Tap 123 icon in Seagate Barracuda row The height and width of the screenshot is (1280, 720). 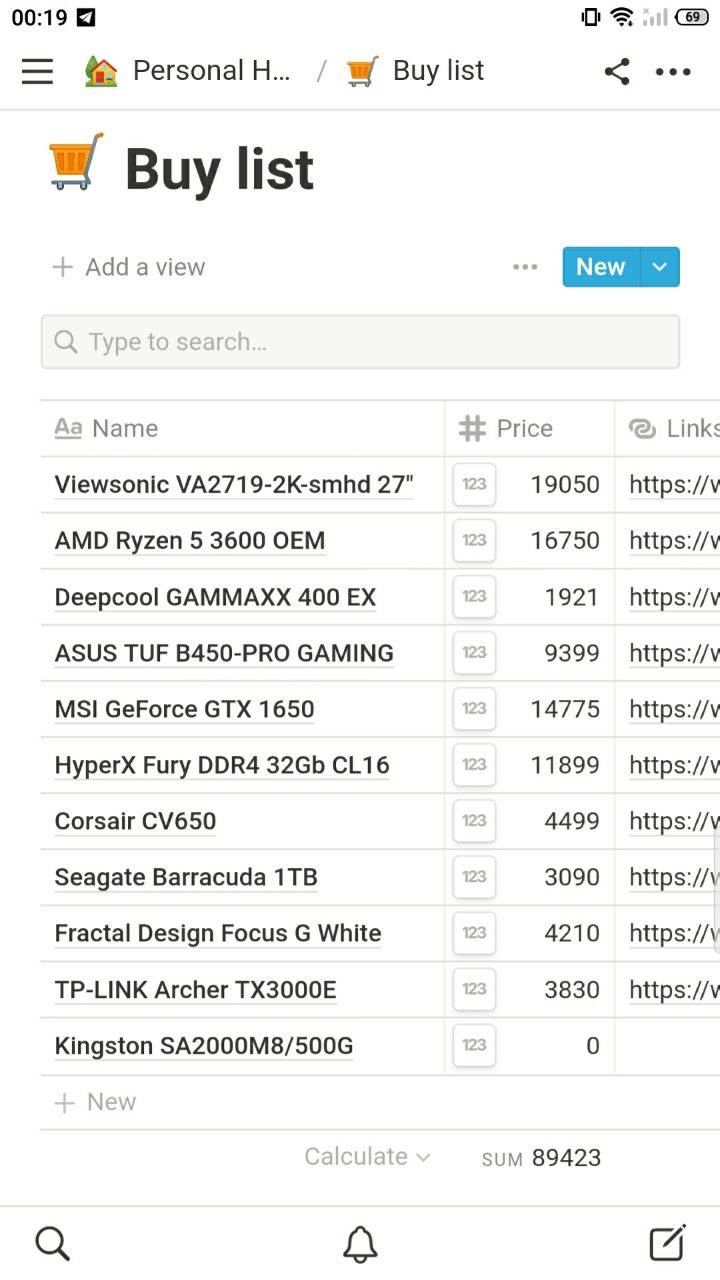click(x=474, y=877)
